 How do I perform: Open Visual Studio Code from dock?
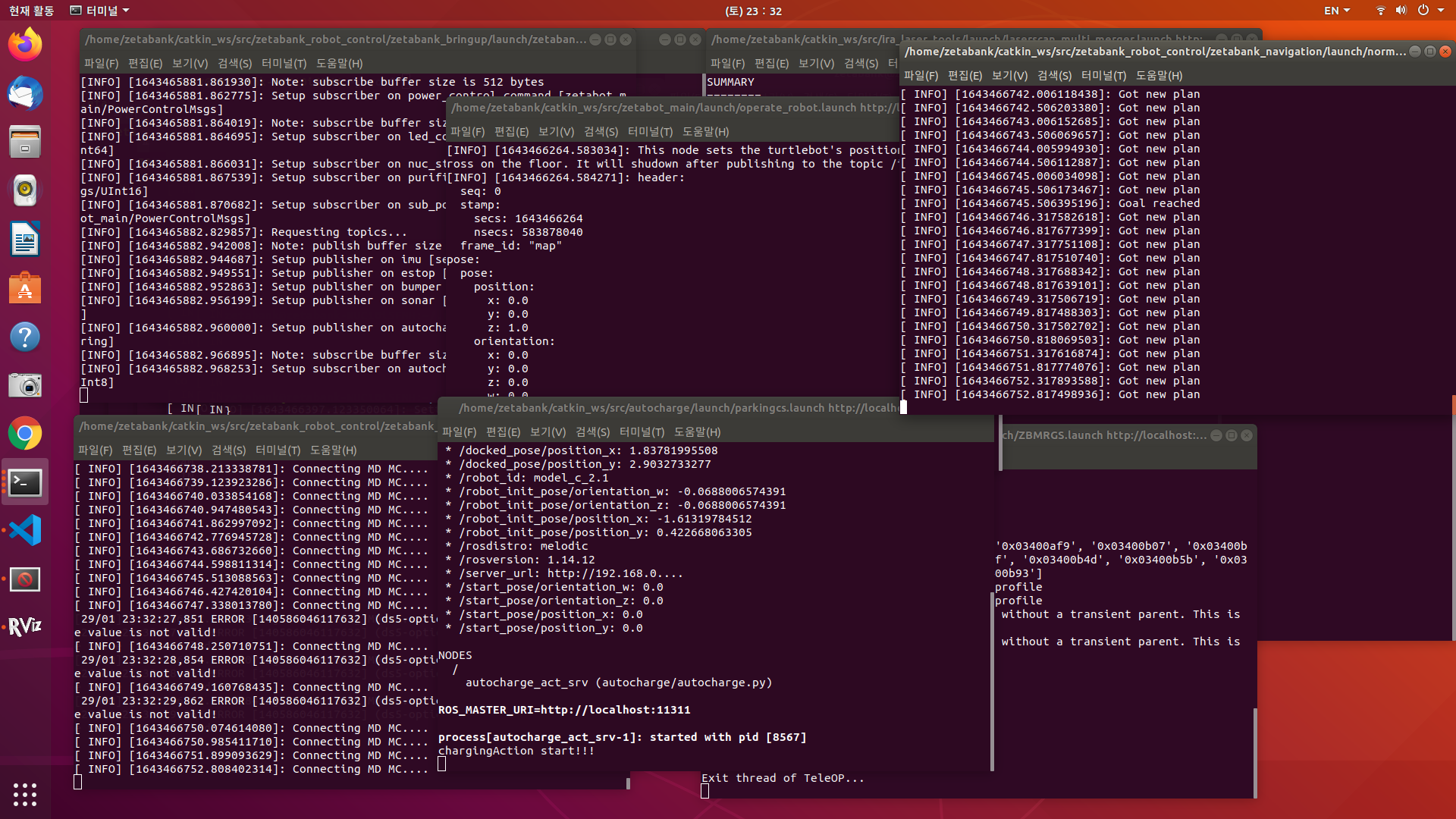(25, 530)
